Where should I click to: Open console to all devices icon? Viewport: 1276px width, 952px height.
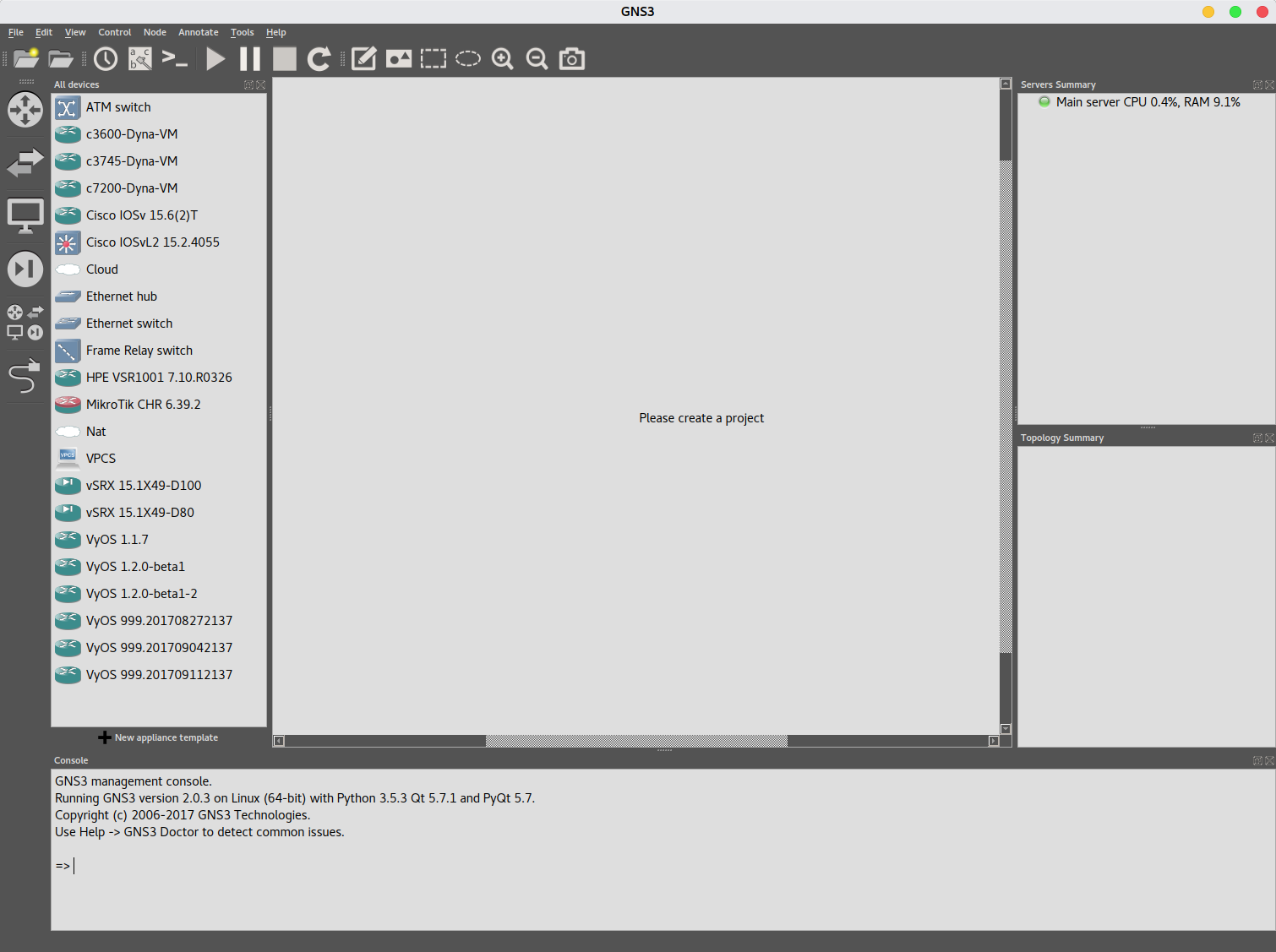(x=175, y=58)
